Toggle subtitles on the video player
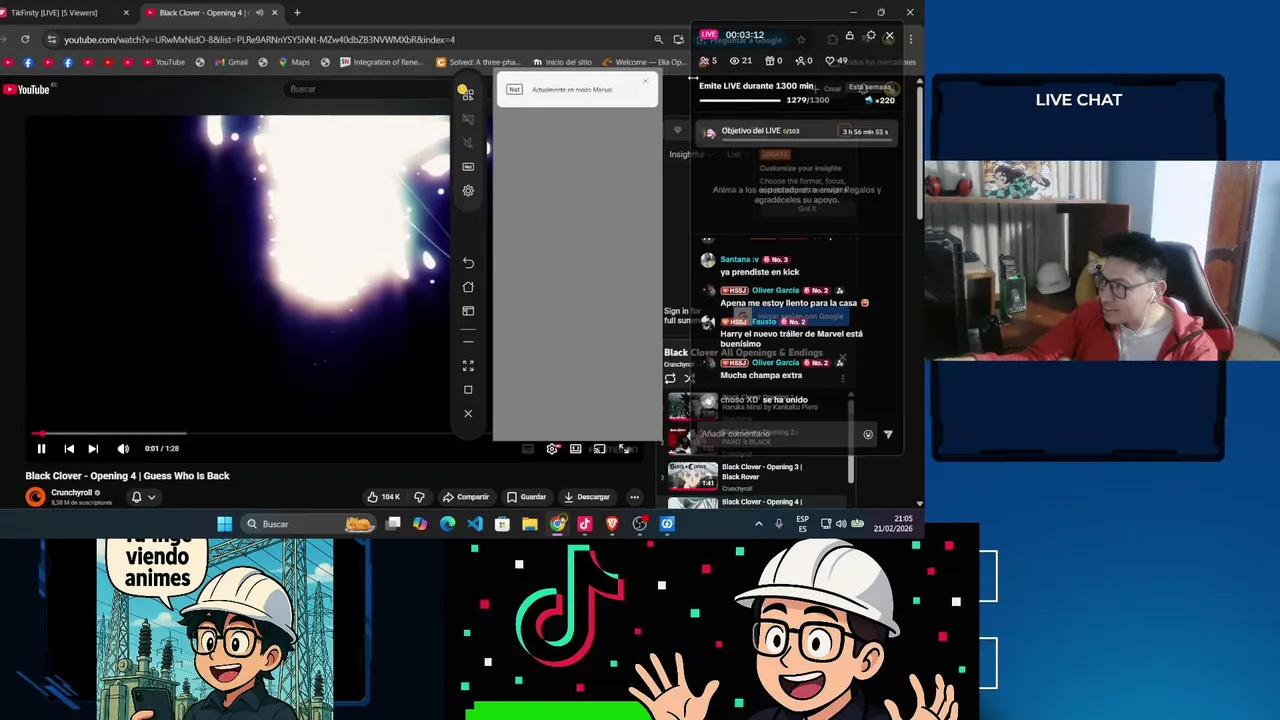1280x720 pixels. coord(528,449)
